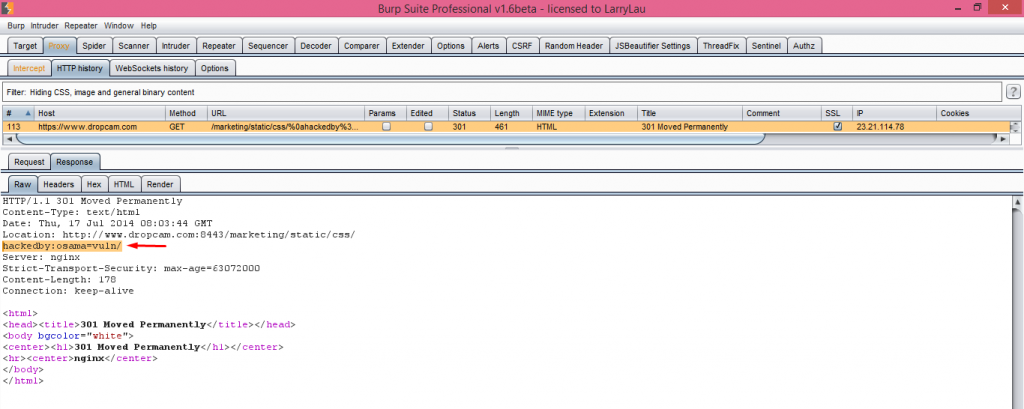Switch to the Decoder tab
This screenshot has height=409, width=1024.
[316, 46]
